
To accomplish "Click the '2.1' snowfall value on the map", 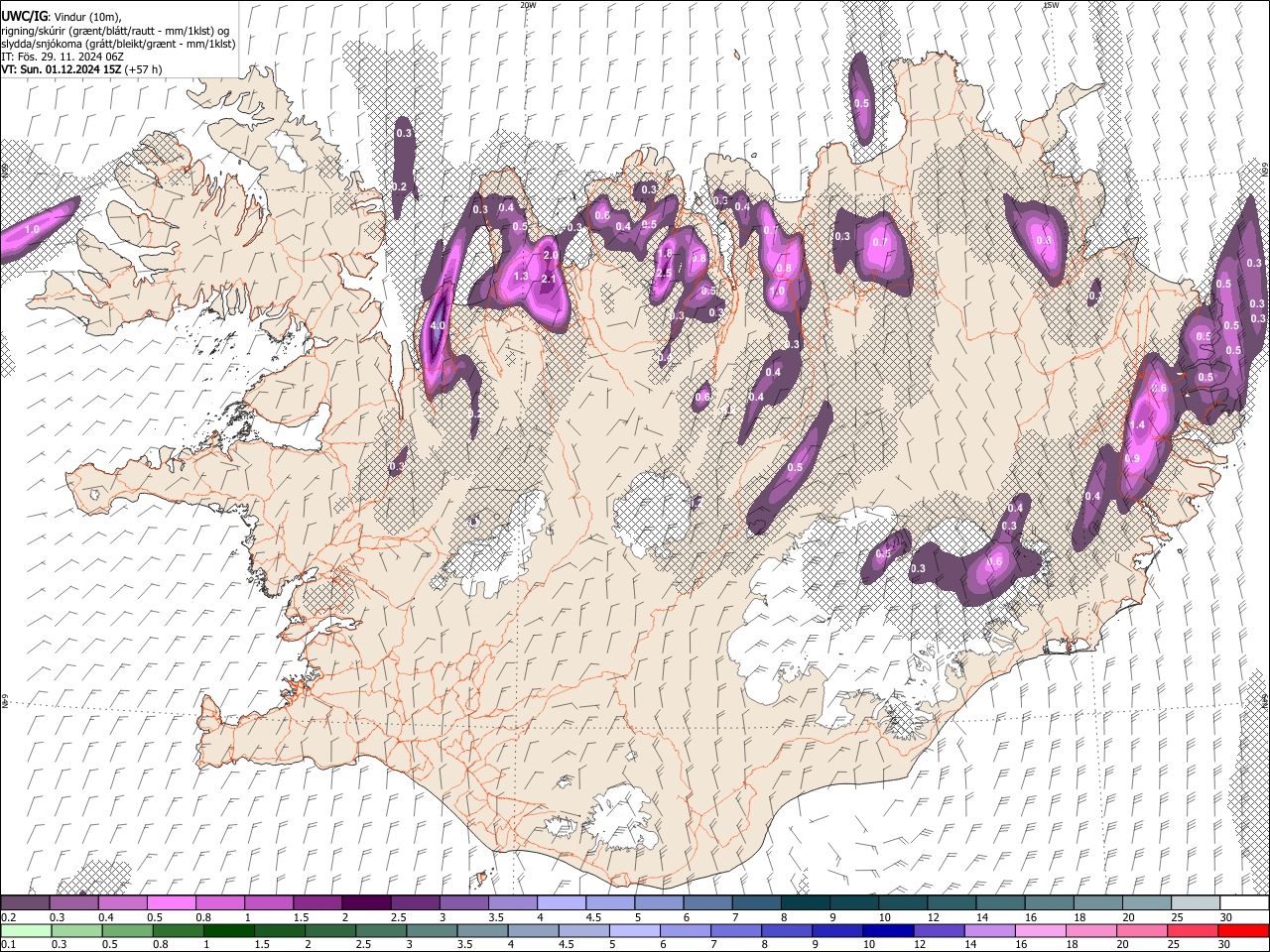I will point(549,280).
